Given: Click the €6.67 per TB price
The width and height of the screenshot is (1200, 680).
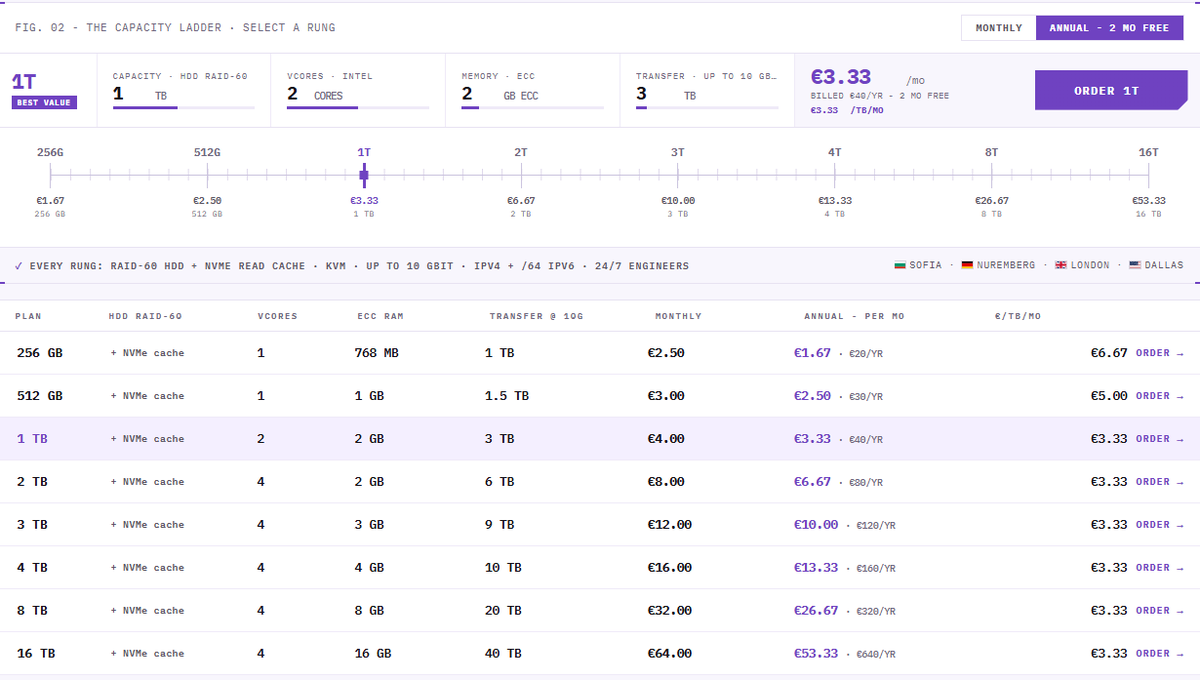Looking at the screenshot, I should tap(1109, 353).
